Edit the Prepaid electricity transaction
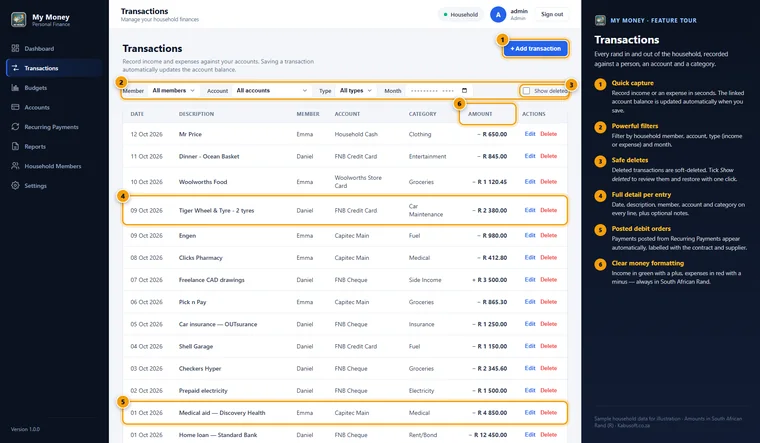Viewport: 760px width, 443px height. [x=530, y=390]
